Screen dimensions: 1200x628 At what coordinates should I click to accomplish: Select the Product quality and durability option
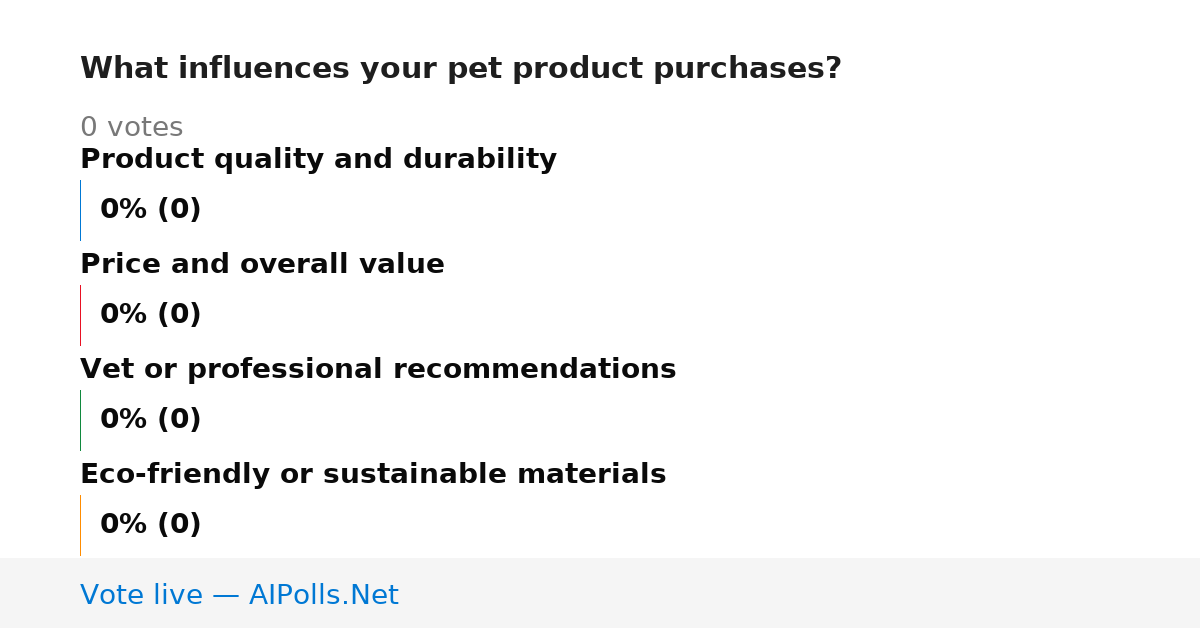click(x=318, y=160)
